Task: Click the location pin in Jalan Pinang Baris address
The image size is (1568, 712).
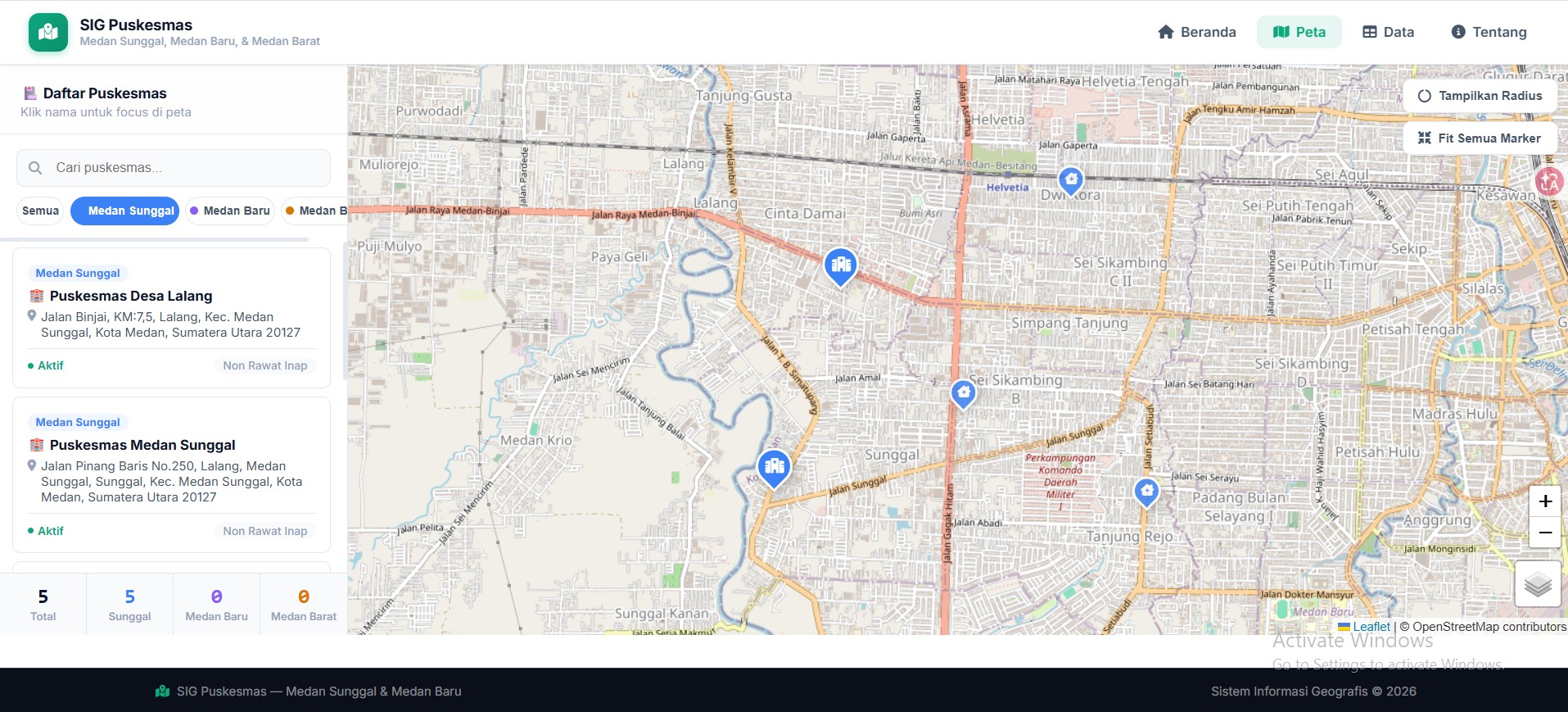Action: (32, 465)
